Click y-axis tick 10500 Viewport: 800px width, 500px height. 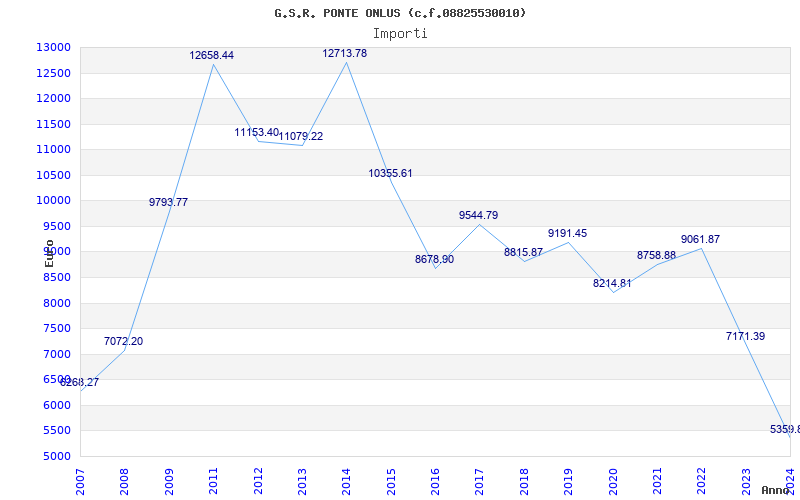tap(54, 175)
